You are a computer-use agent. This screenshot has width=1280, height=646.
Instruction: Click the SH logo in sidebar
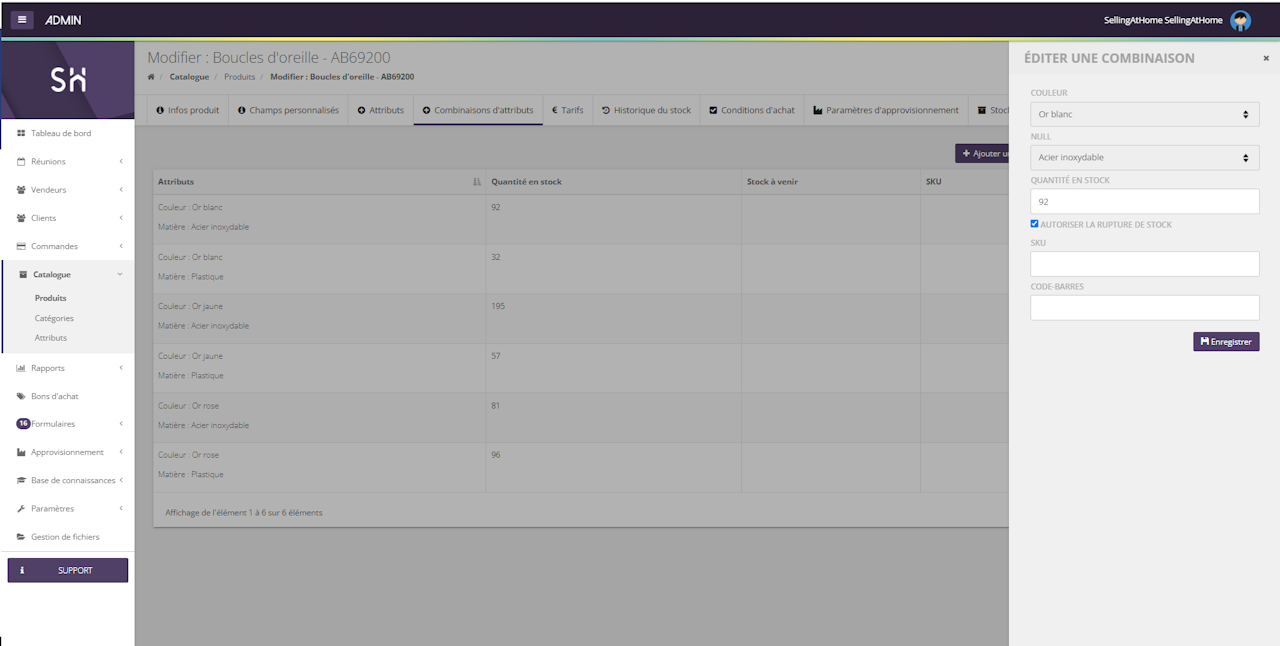click(68, 80)
